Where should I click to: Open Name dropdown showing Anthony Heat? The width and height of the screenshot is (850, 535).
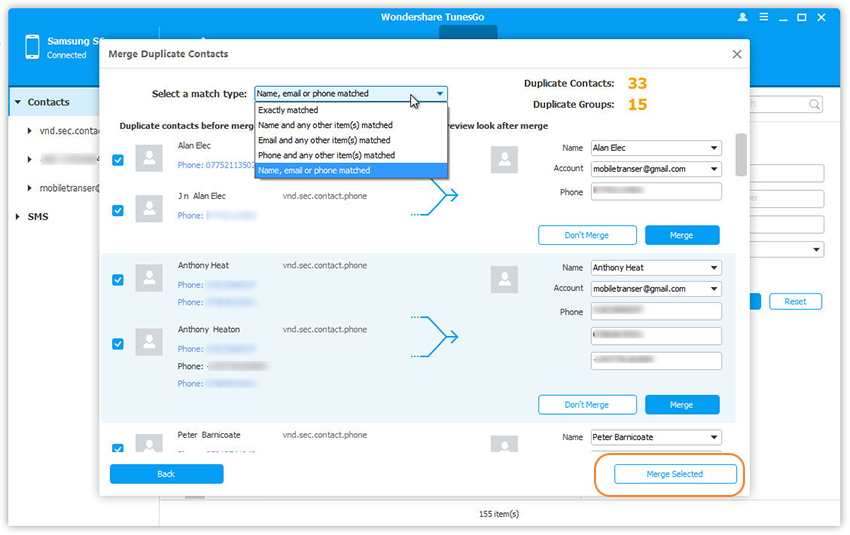pyautogui.click(x=656, y=267)
